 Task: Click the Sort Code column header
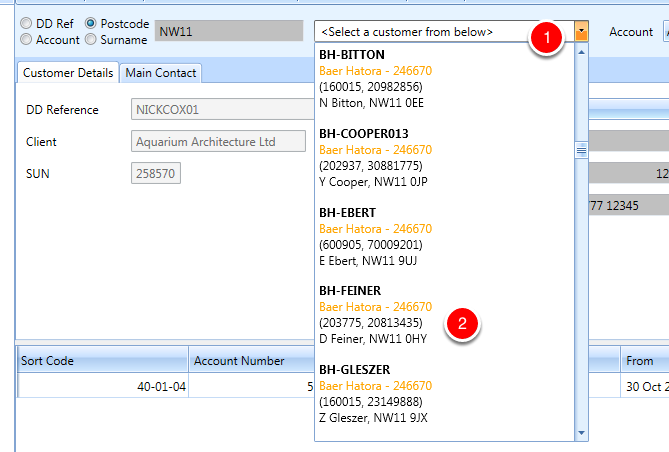click(102, 360)
